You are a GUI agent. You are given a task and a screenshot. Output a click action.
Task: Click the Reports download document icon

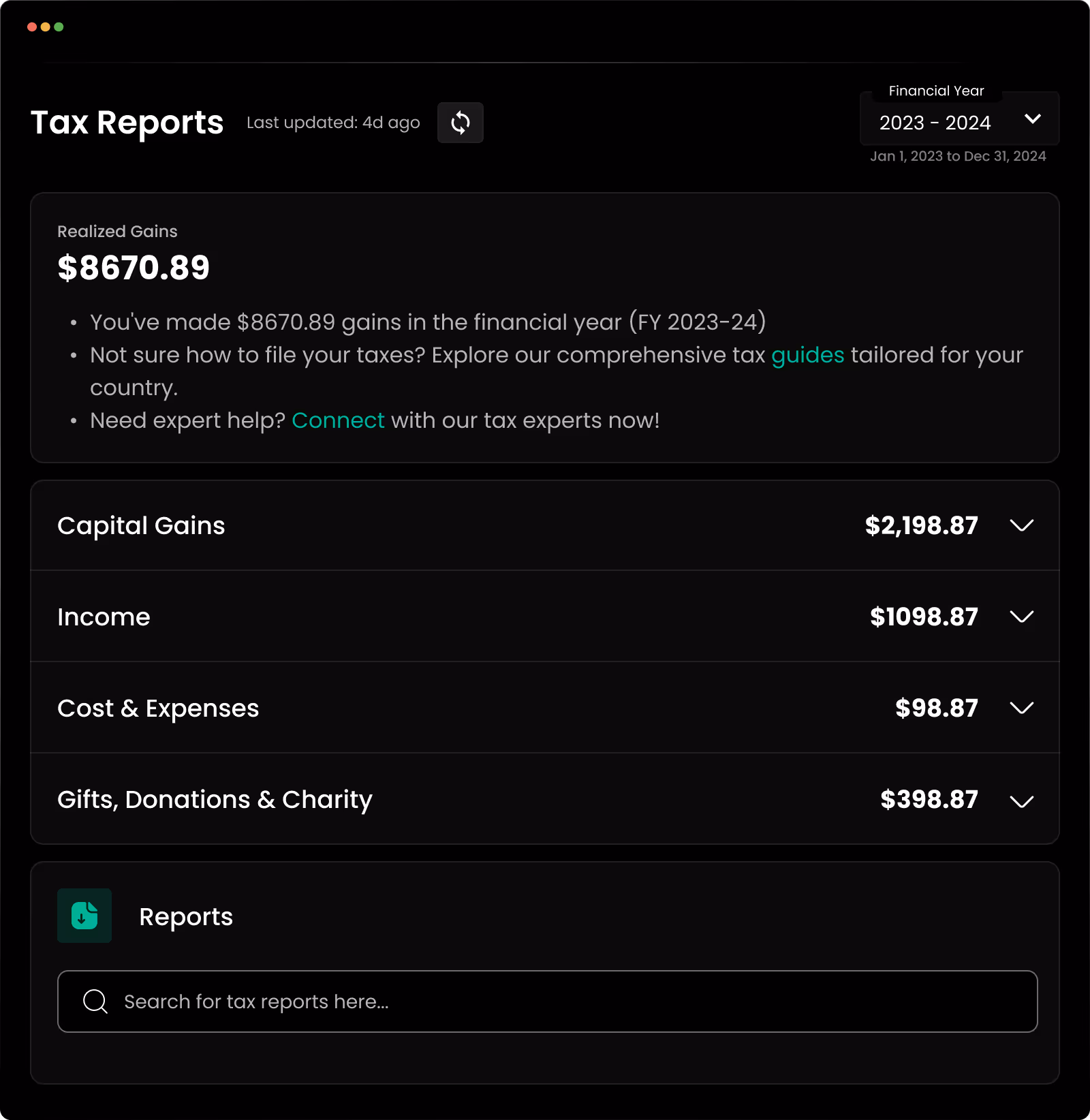coord(84,916)
